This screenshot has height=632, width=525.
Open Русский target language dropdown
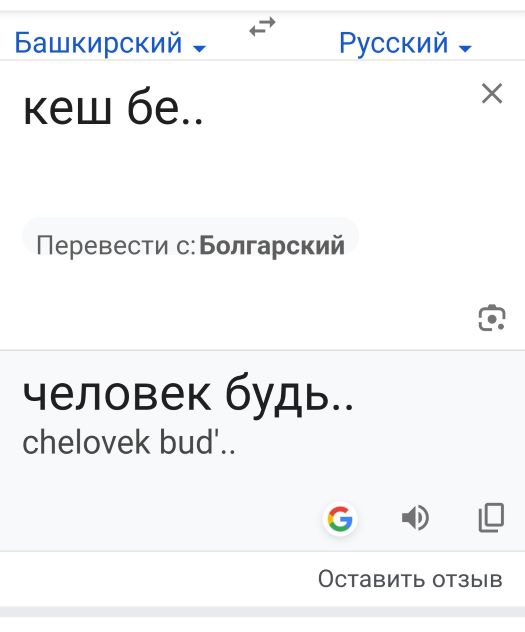tap(405, 43)
